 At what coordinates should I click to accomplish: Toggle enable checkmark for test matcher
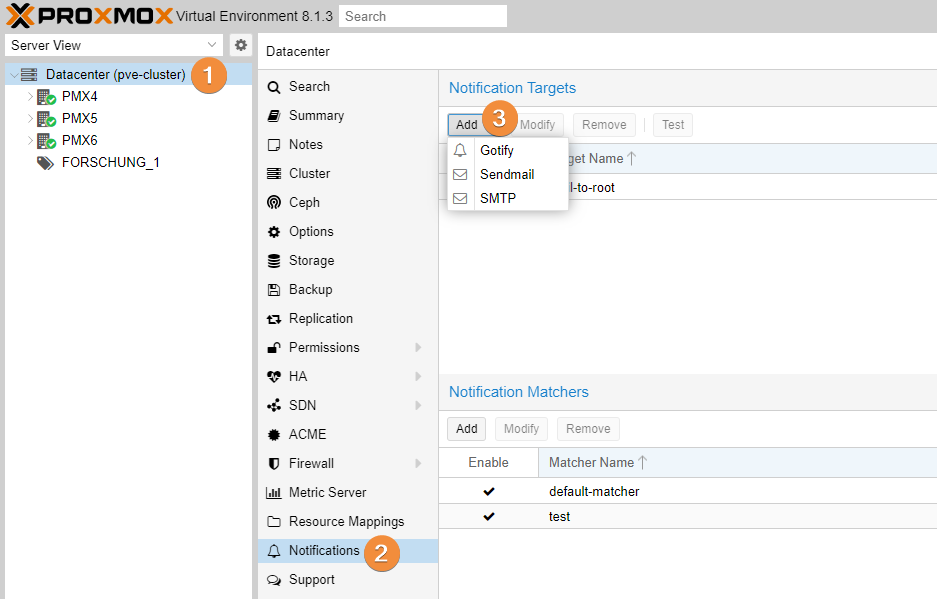(x=488, y=517)
